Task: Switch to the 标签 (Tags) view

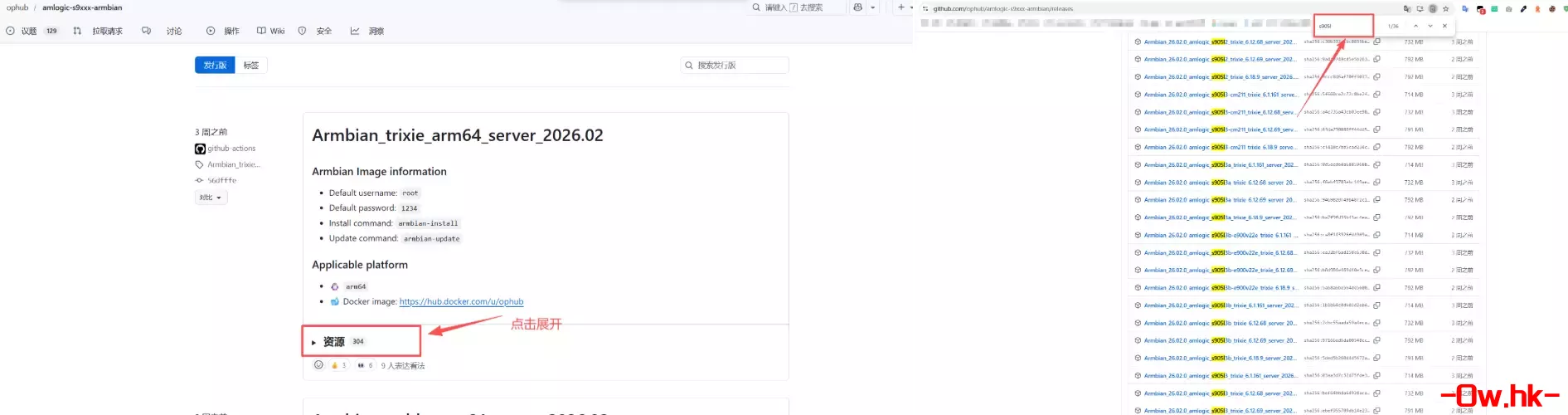Action: (x=251, y=65)
